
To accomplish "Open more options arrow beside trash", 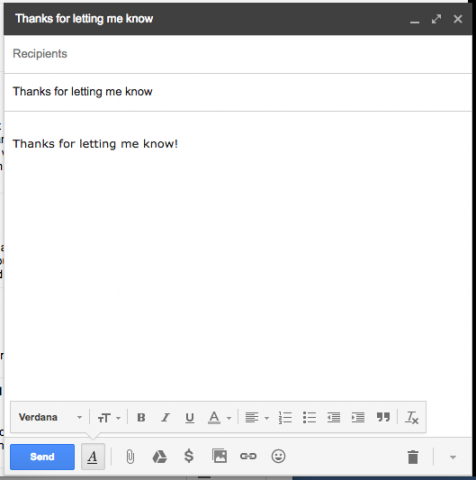I will click(x=453, y=457).
